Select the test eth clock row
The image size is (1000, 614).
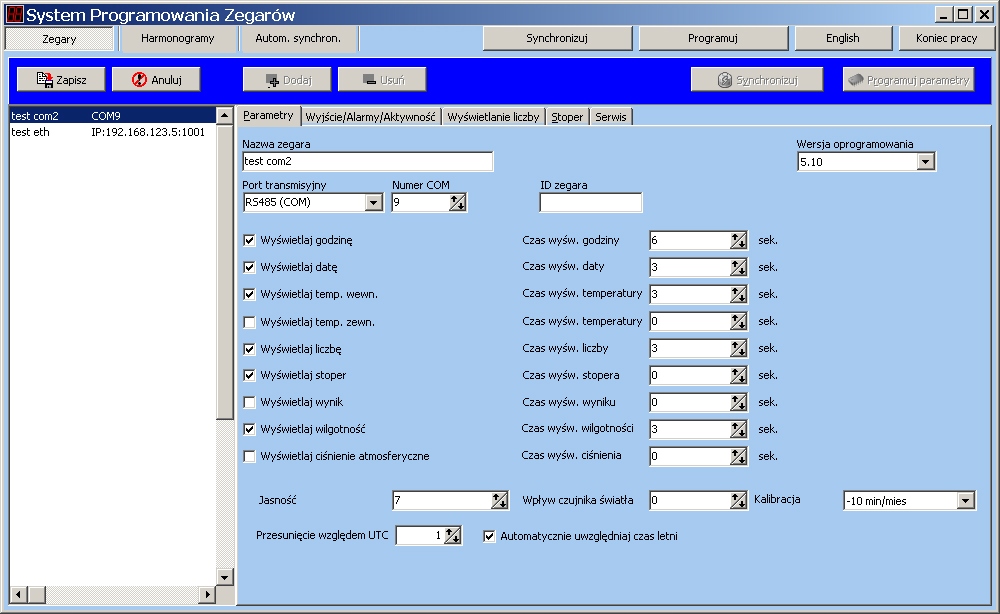point(113,132)
